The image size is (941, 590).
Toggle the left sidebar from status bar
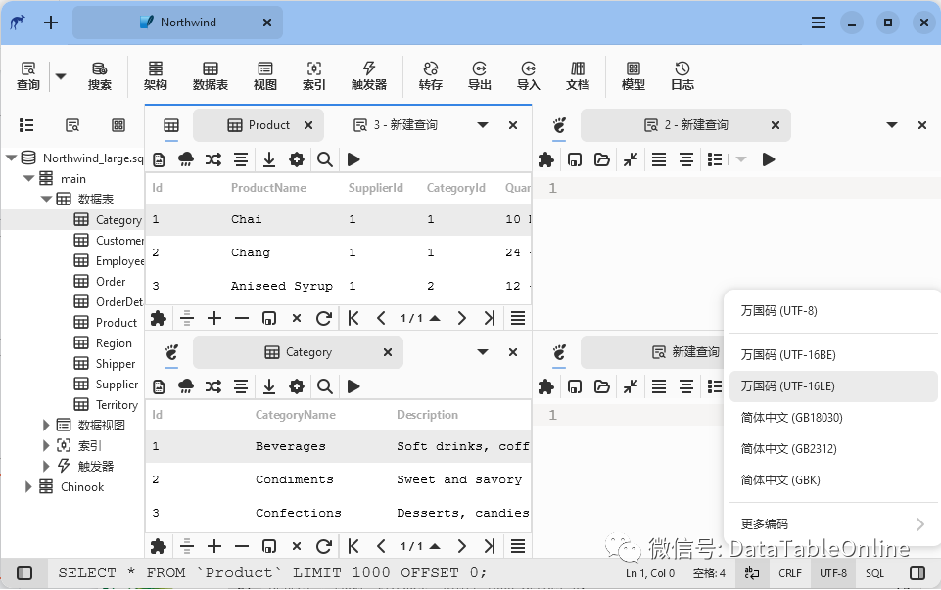tap(25, 573)
